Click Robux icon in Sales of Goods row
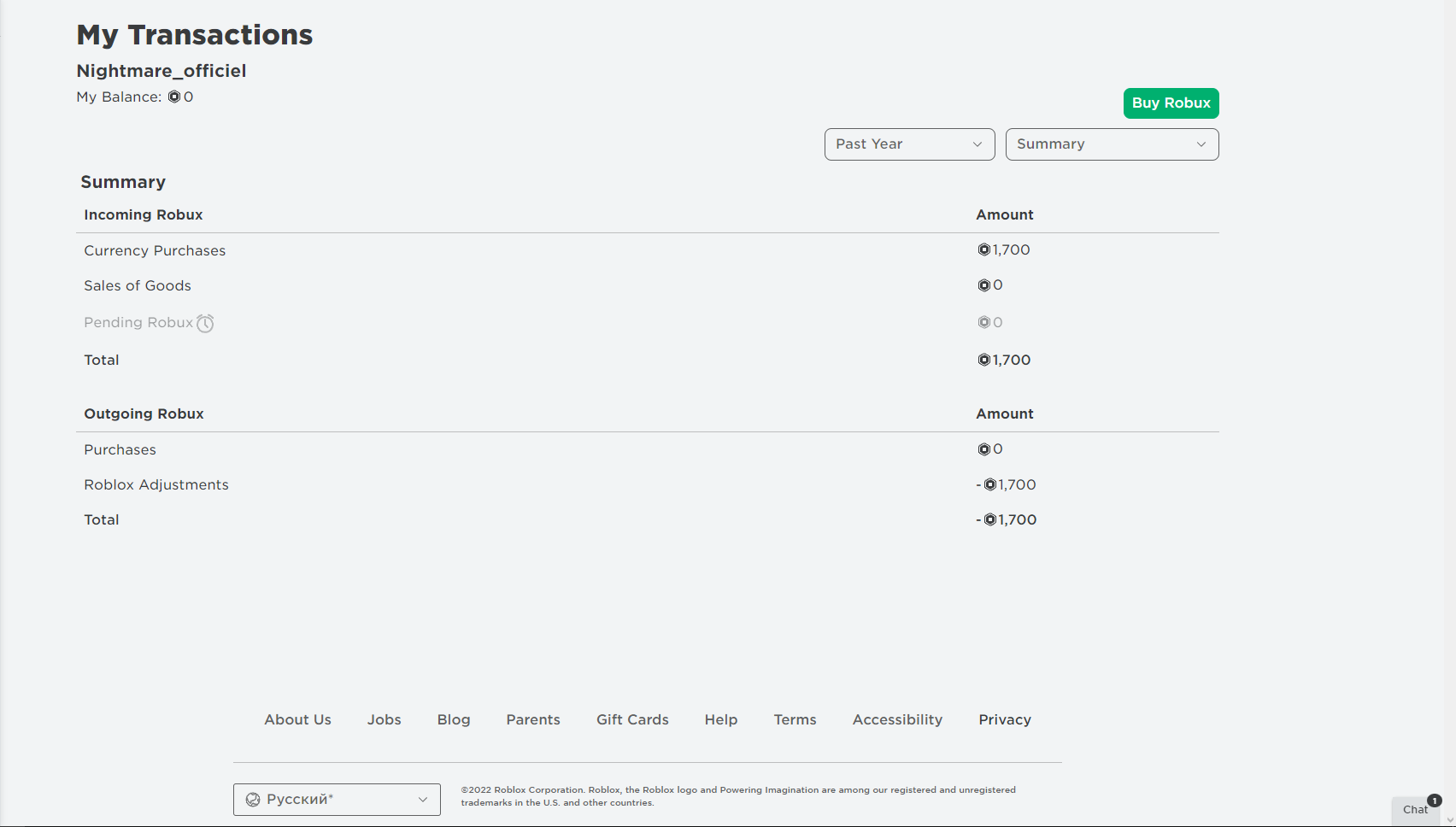 click(x=983, y=285)
